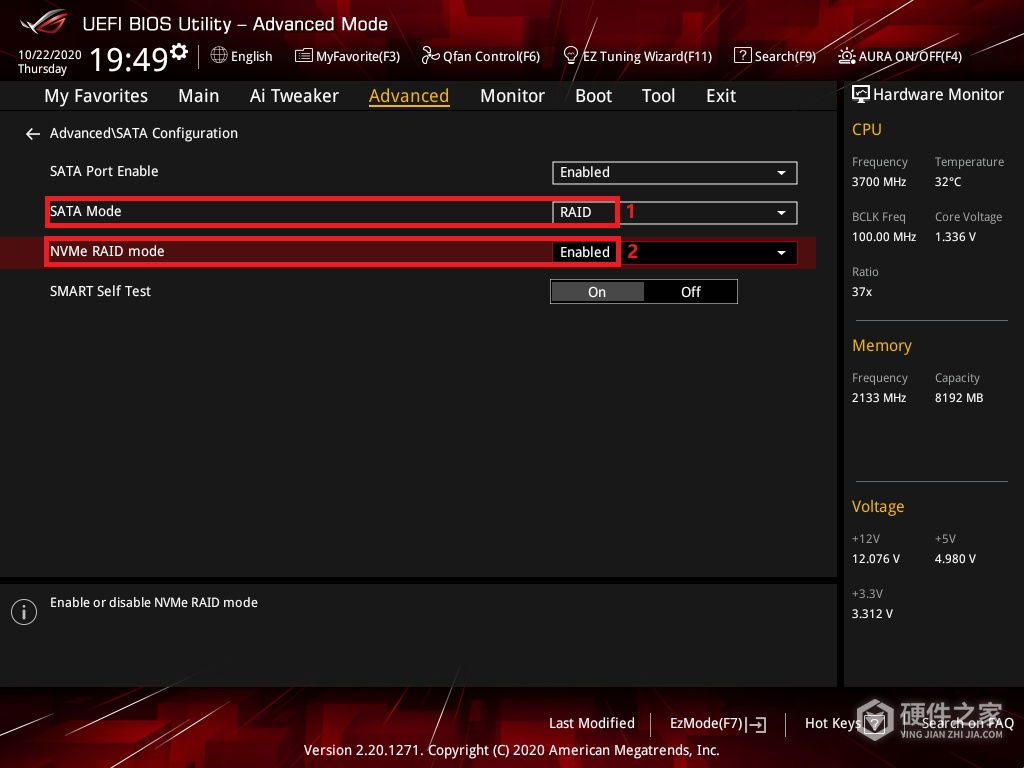Change language from English
Viewport: 1024px width, 768px height.
(251, 56)
